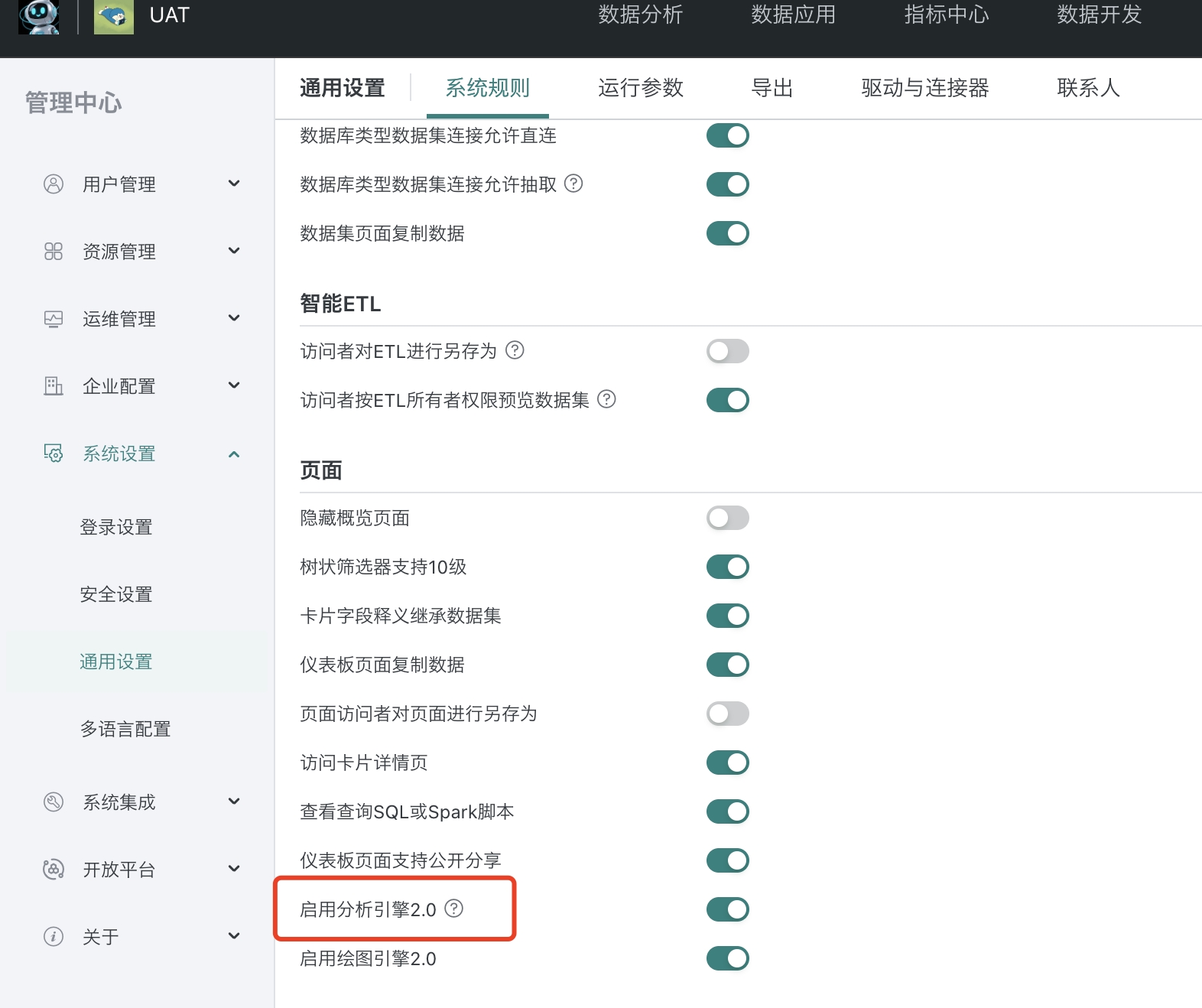The image size is (1202, 1008).
Task: Switch to 联系人 tab
Action: pos(1089,88)
